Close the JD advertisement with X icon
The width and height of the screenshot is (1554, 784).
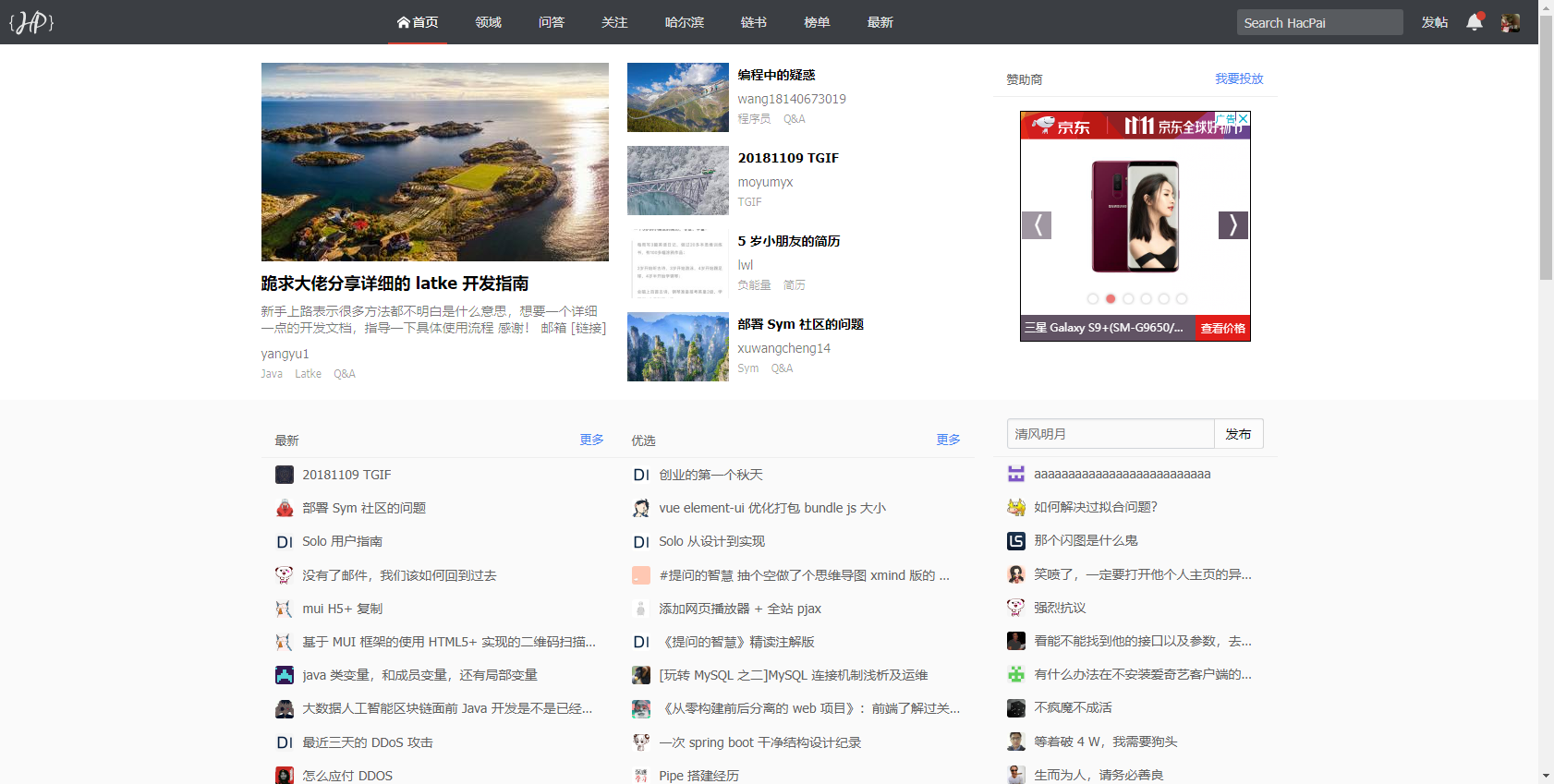click(x=1244, y=119)
